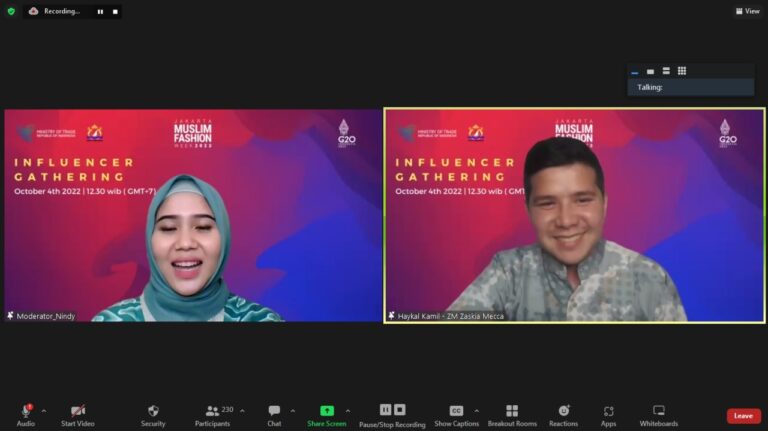Expand audio options arrow next to Audio
Viewport: 768px width, 431px height.
click(x=43, y=410)
